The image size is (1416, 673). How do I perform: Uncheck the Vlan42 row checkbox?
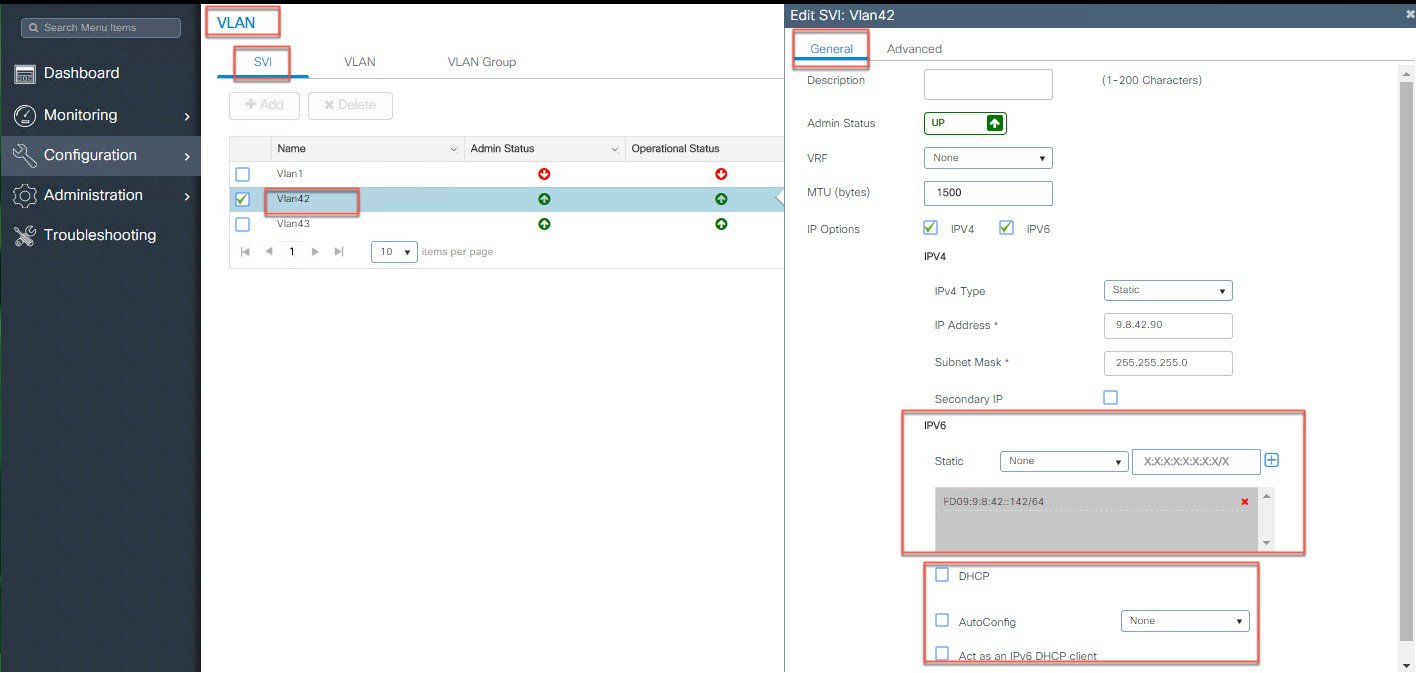pyautogui.click(x=242, y=199)
